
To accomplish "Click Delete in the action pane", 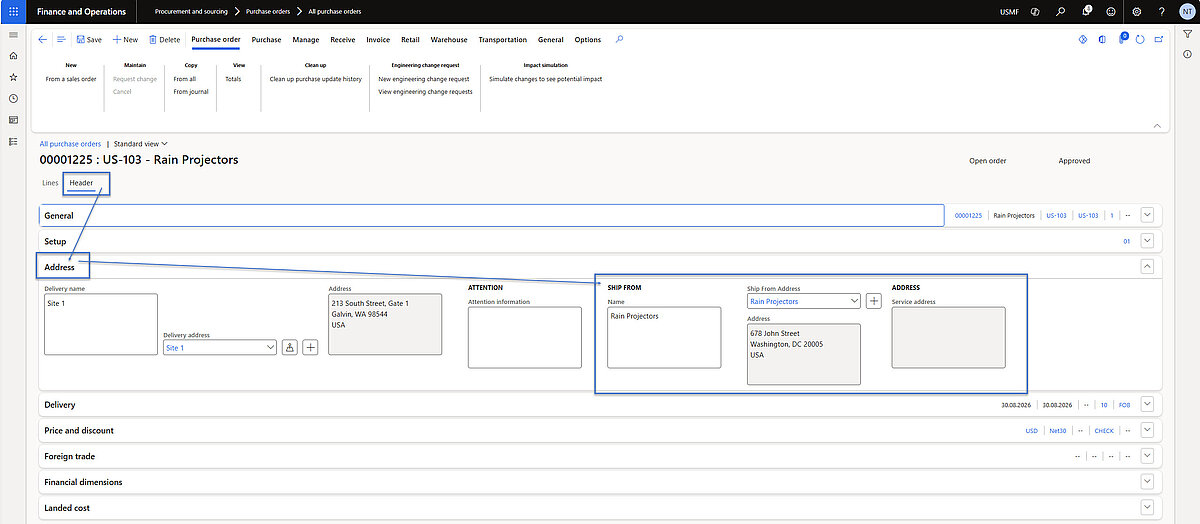I will coord(164,40).
